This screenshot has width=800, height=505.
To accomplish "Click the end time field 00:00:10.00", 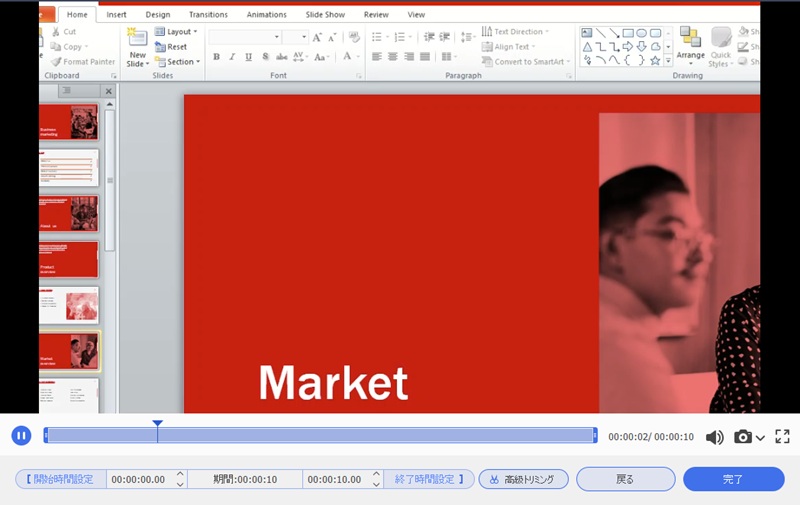I will (334, 479).
